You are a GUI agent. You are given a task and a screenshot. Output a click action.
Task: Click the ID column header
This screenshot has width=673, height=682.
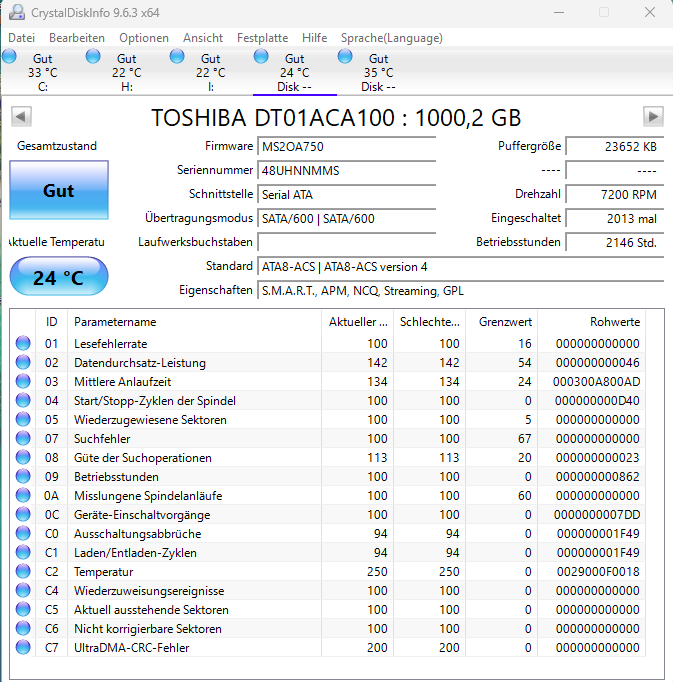pyautogui.click(x=51, y=322)
